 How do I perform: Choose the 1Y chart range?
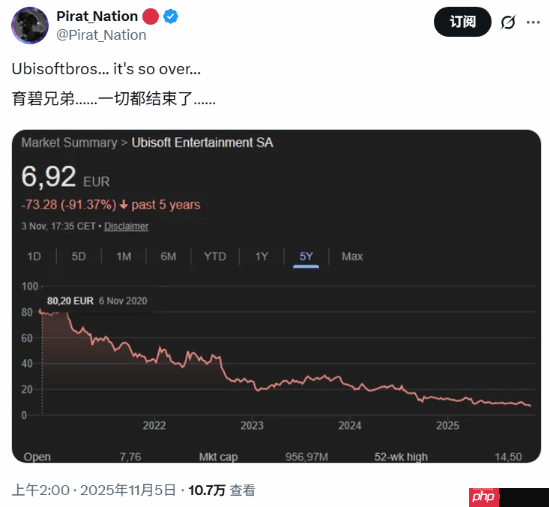(x=261, y=256)
